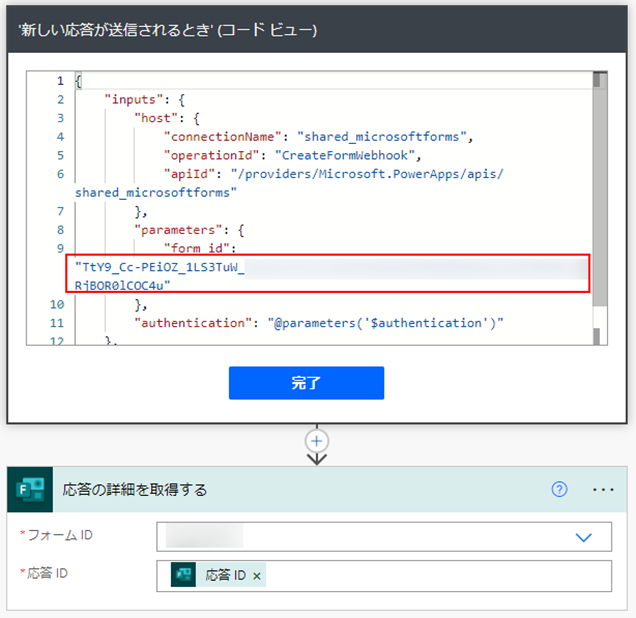This screenshot has height=618, width=636.
Task: Click the "host" key on line 3
Action: pos(156,118)
